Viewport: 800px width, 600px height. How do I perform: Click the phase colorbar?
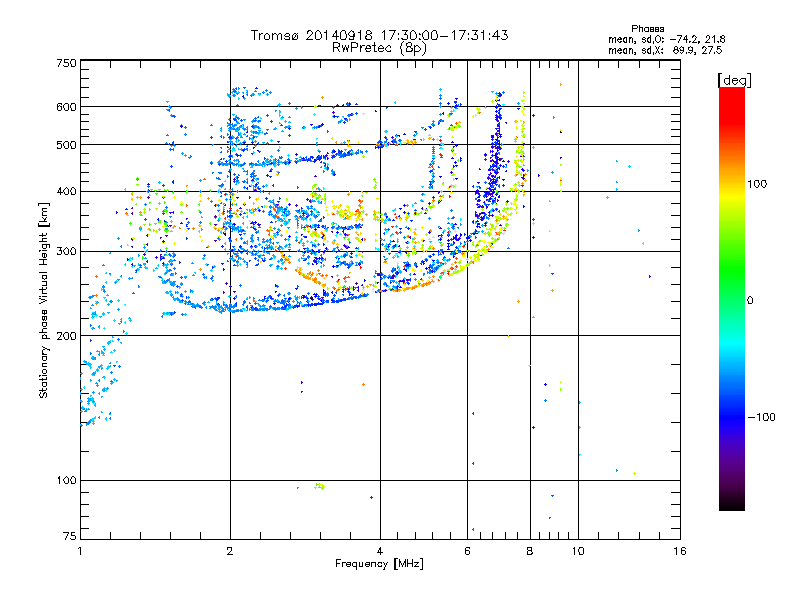click(x=732, y=298)
